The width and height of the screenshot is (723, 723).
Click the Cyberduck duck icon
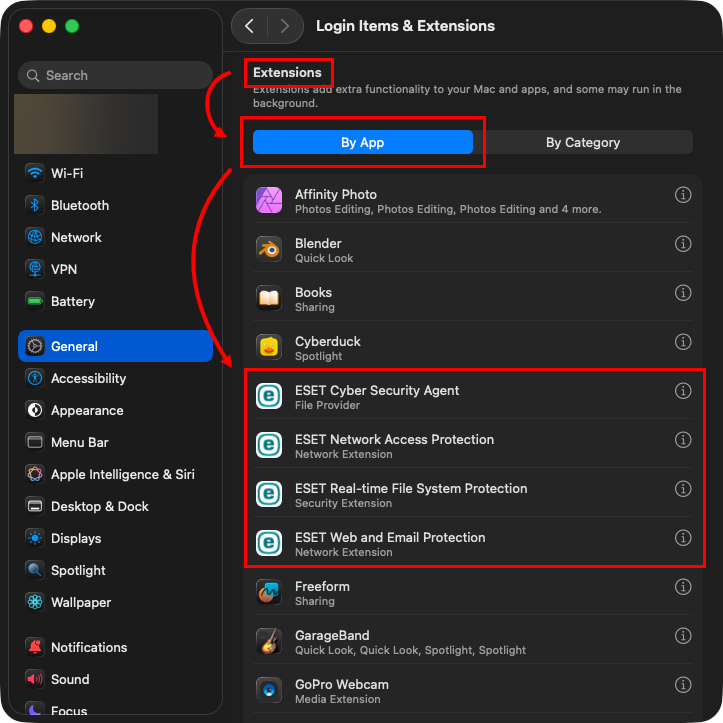click(x=269, y=347)
